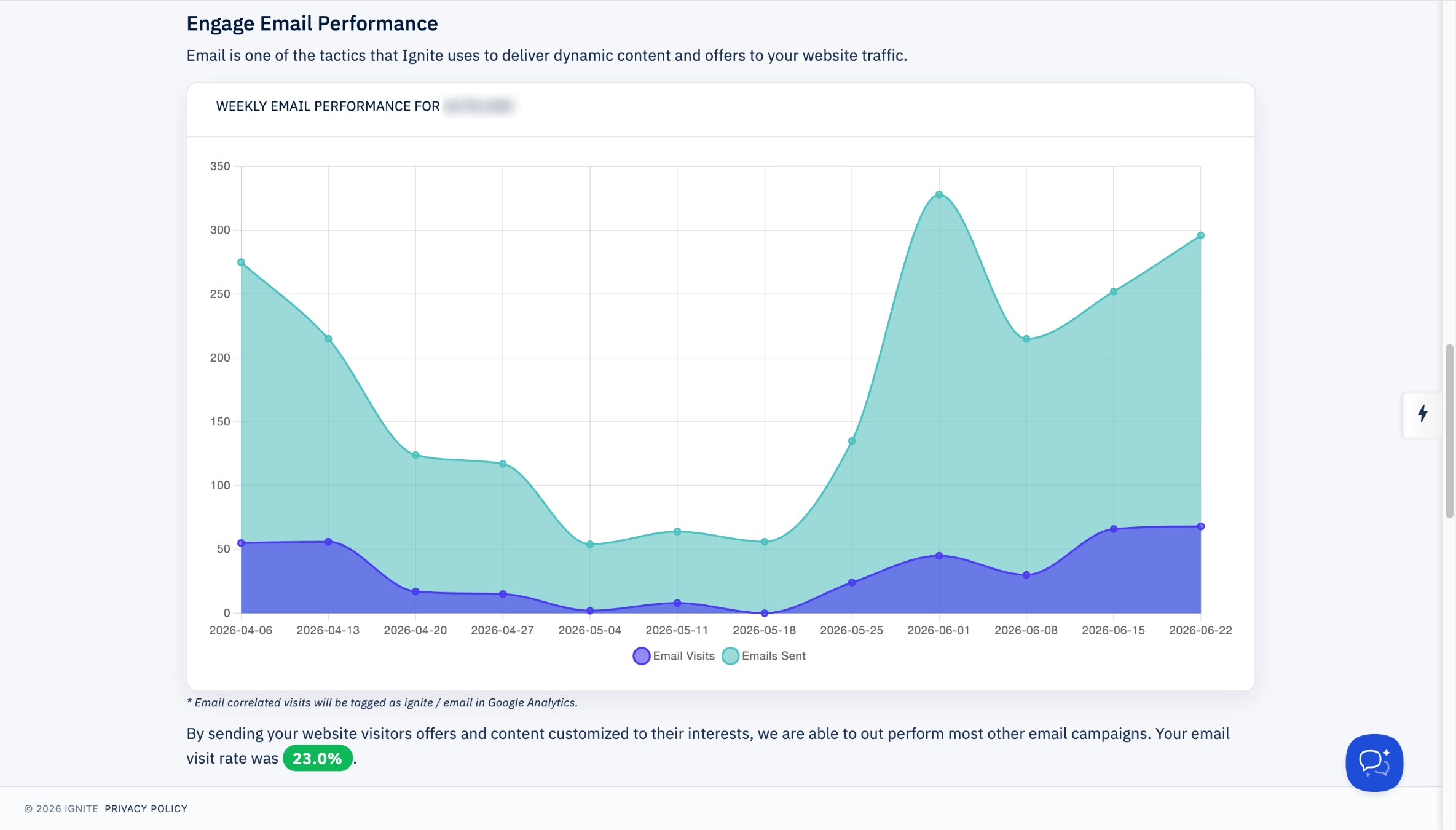Open the chat assistant bubble

pyautogui.click(x=1374, y=762)
